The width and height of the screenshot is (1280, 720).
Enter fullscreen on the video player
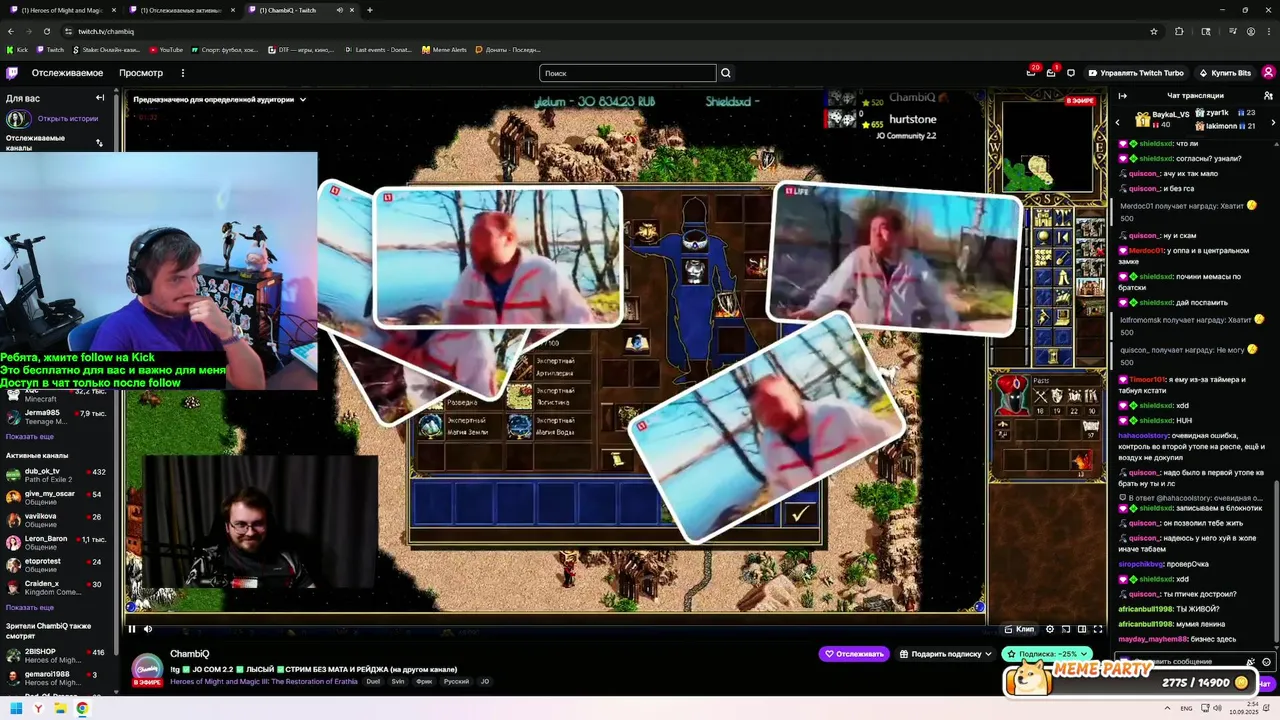[x=1098, y=629]
